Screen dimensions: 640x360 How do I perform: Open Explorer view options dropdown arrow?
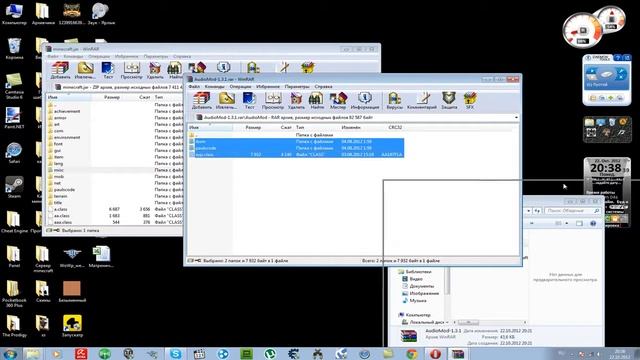pos(567,223)
